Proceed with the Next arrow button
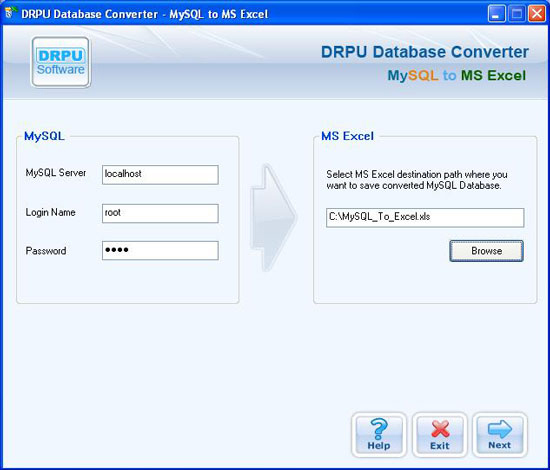The width and height of the screenshot is (550, 470). point(500,435)
